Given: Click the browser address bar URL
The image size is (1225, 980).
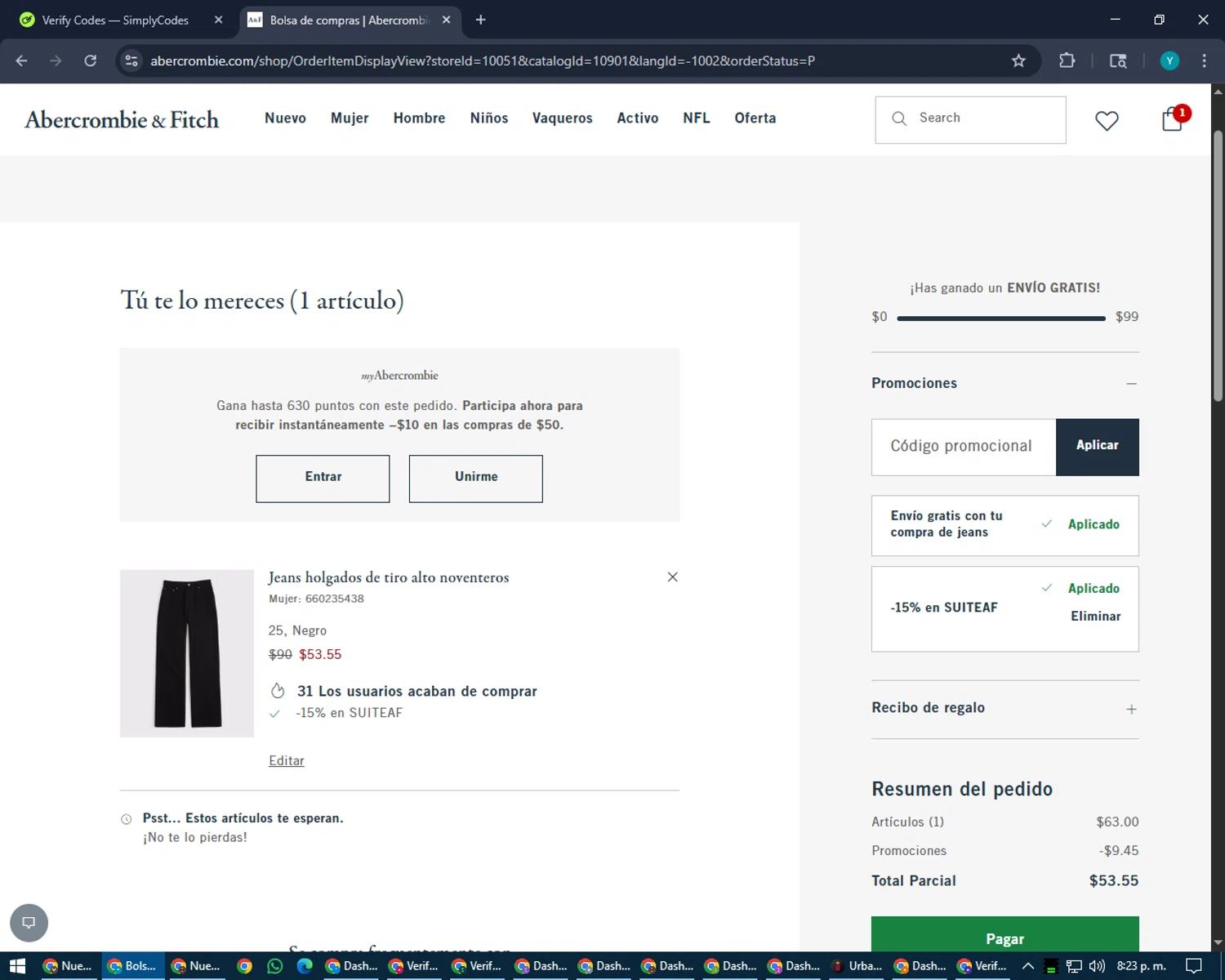Looking at the screenshot, I should pyautogui.click(x=483, y=60).
